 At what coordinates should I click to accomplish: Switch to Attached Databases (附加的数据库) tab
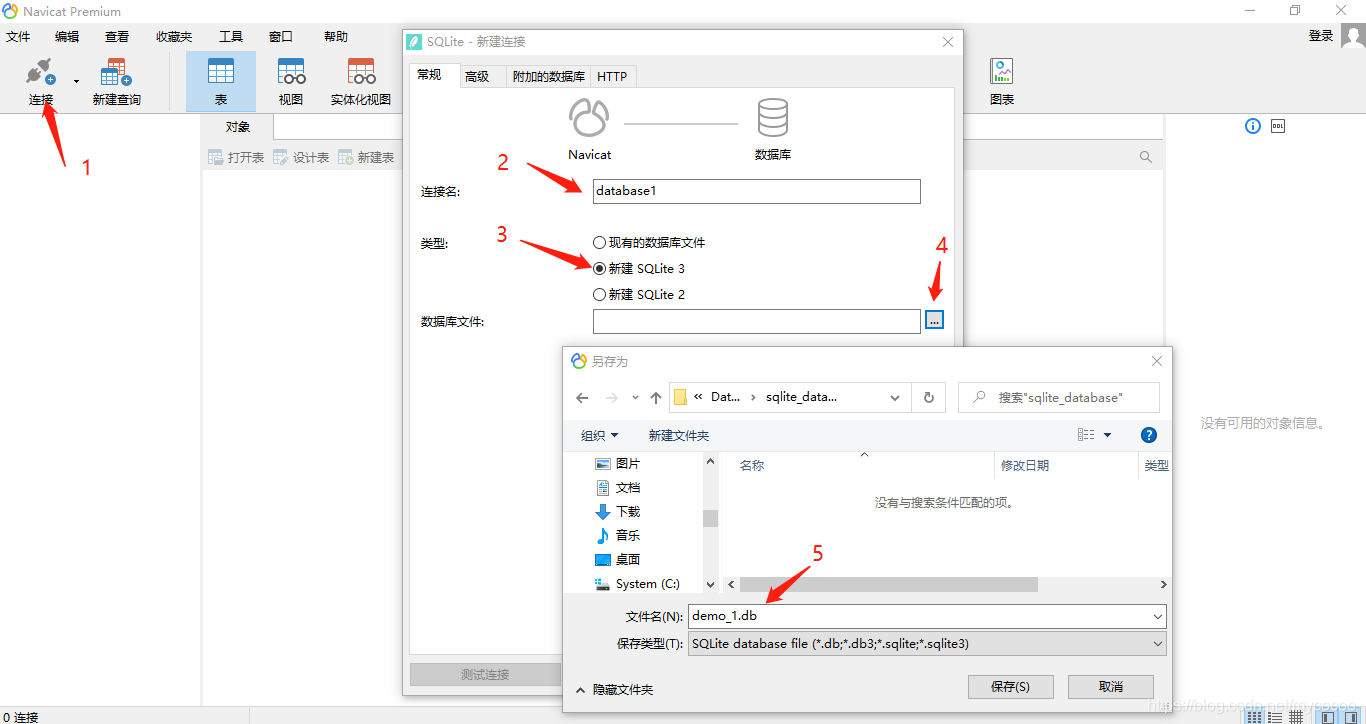coord(549,76)
